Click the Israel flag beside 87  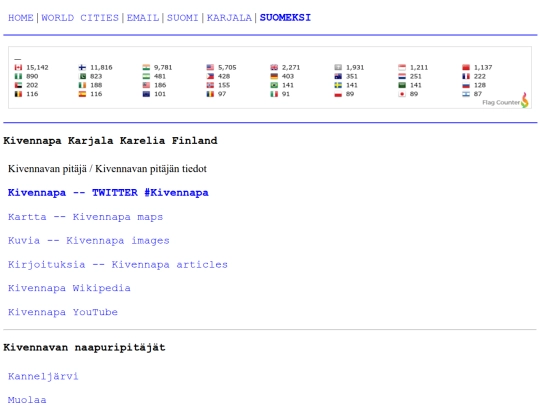[466, 94]
